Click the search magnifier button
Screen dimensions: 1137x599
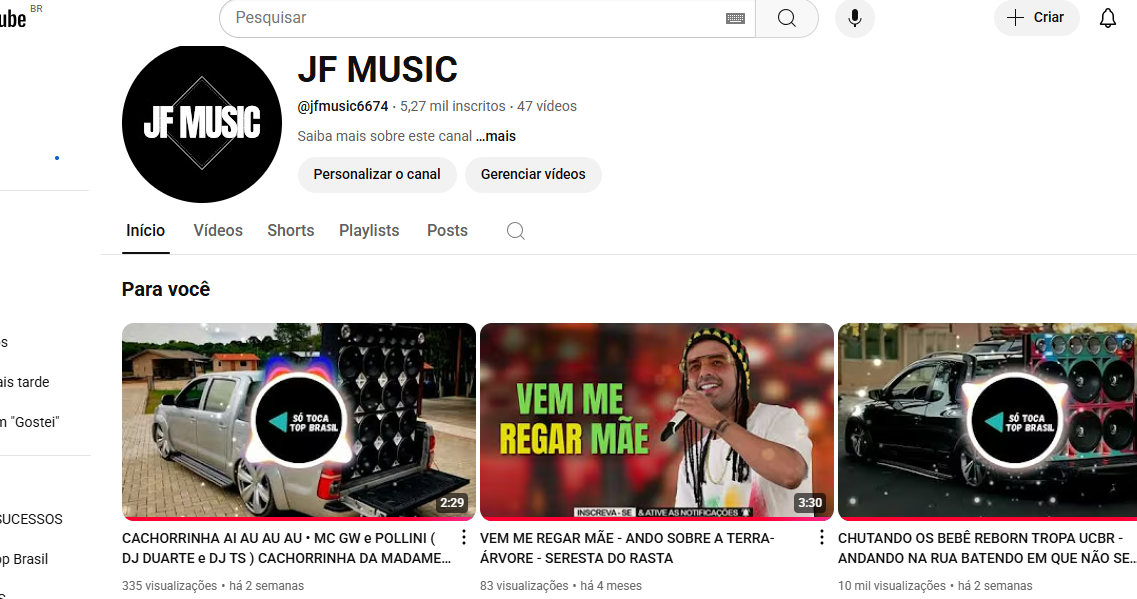(x=787, y=18)
